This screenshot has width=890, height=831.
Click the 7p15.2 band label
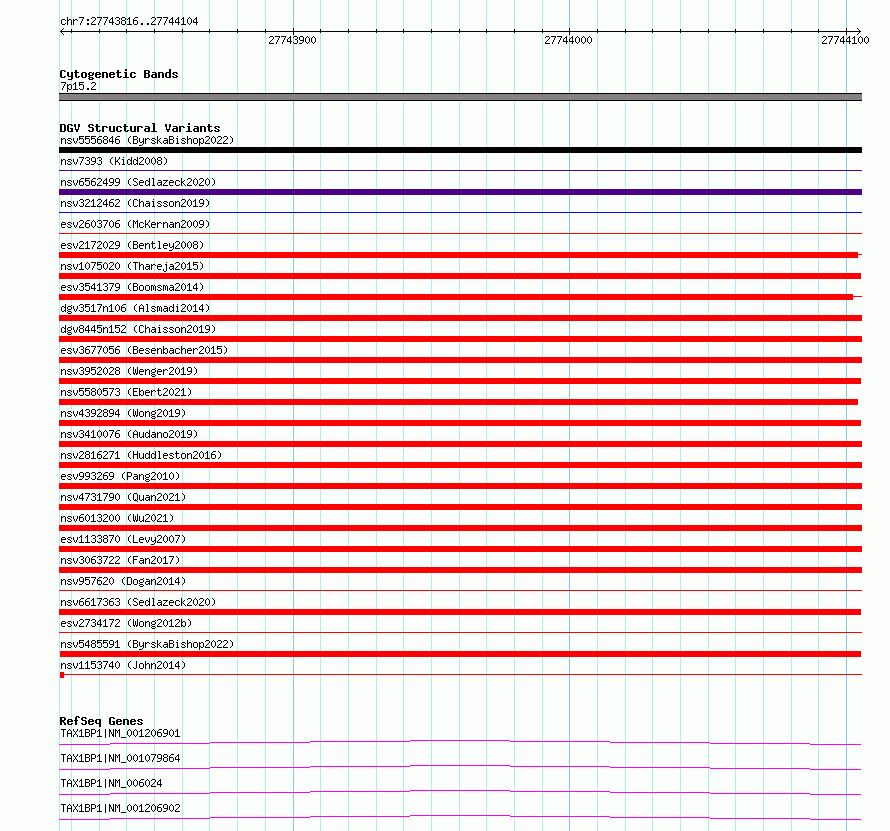tap(78, 86)
